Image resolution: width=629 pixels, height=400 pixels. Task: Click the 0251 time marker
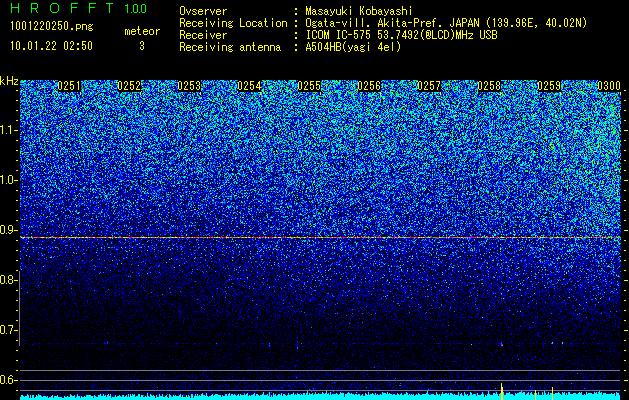point(69,86)
